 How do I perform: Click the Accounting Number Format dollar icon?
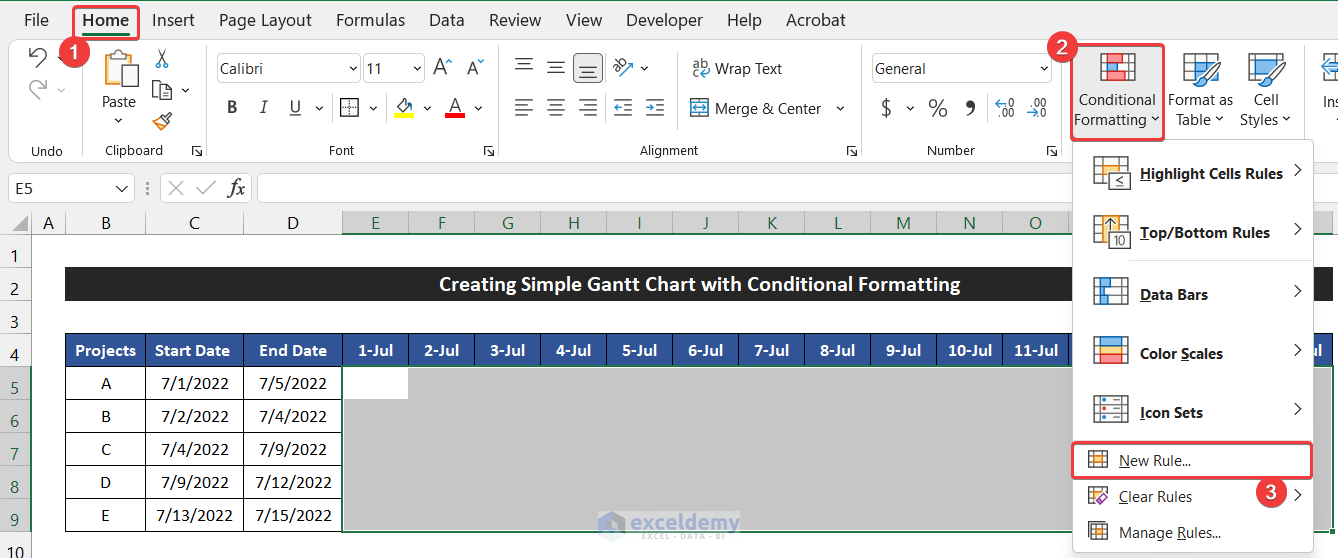[886, 108]
